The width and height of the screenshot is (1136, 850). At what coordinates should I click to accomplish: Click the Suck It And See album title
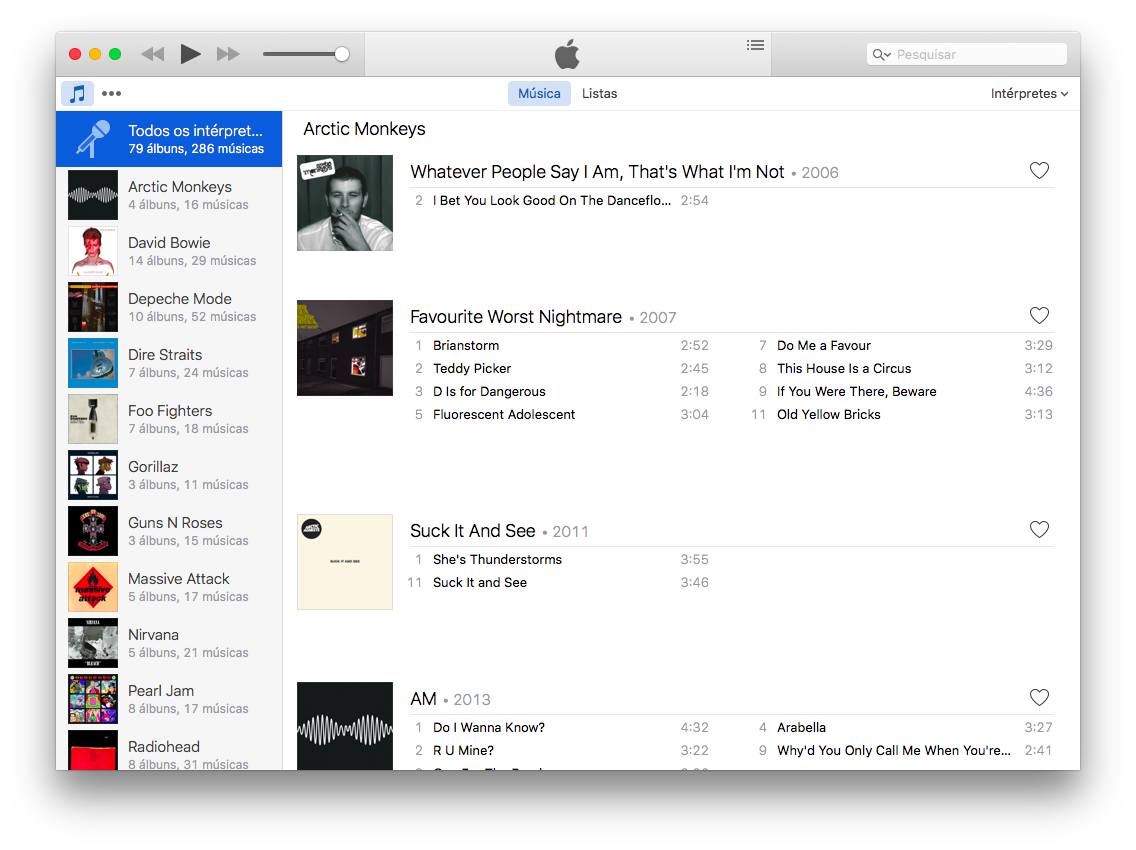[472, 531]
